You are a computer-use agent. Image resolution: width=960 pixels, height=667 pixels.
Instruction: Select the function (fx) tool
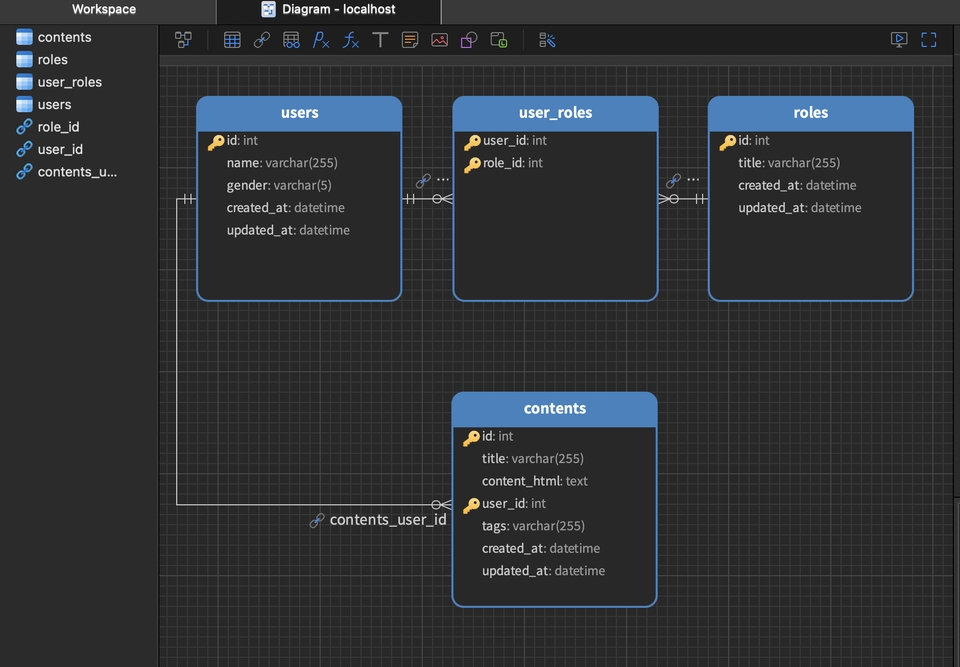[x=351, y=40]
